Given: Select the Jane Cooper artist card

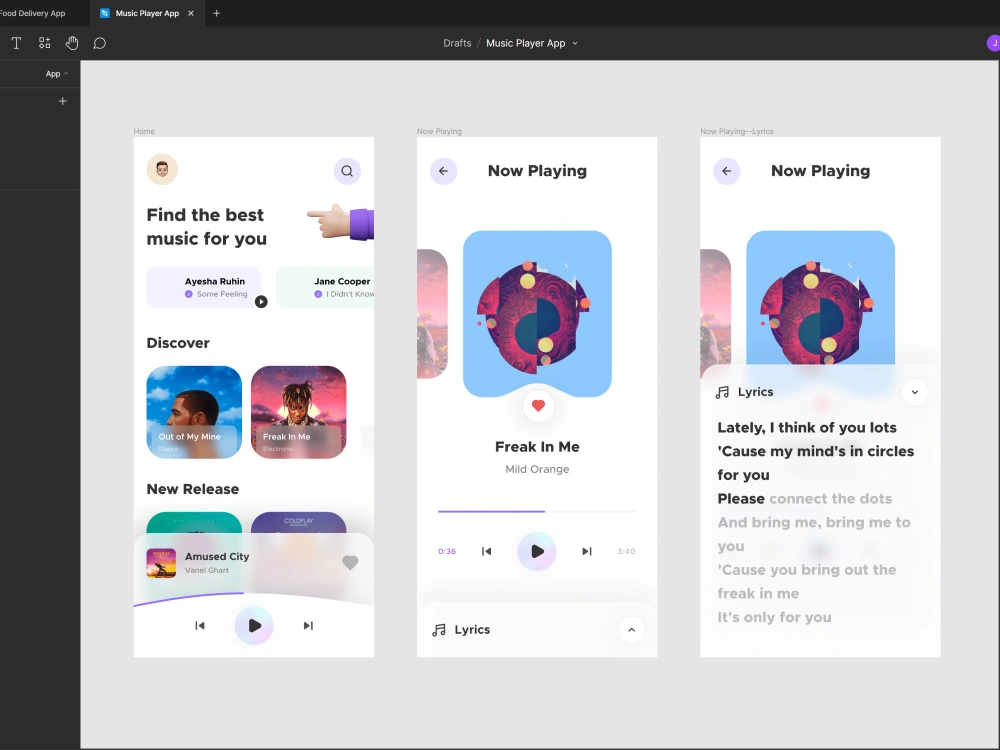Looking at the screenshot, I should (x=325, y=287).
